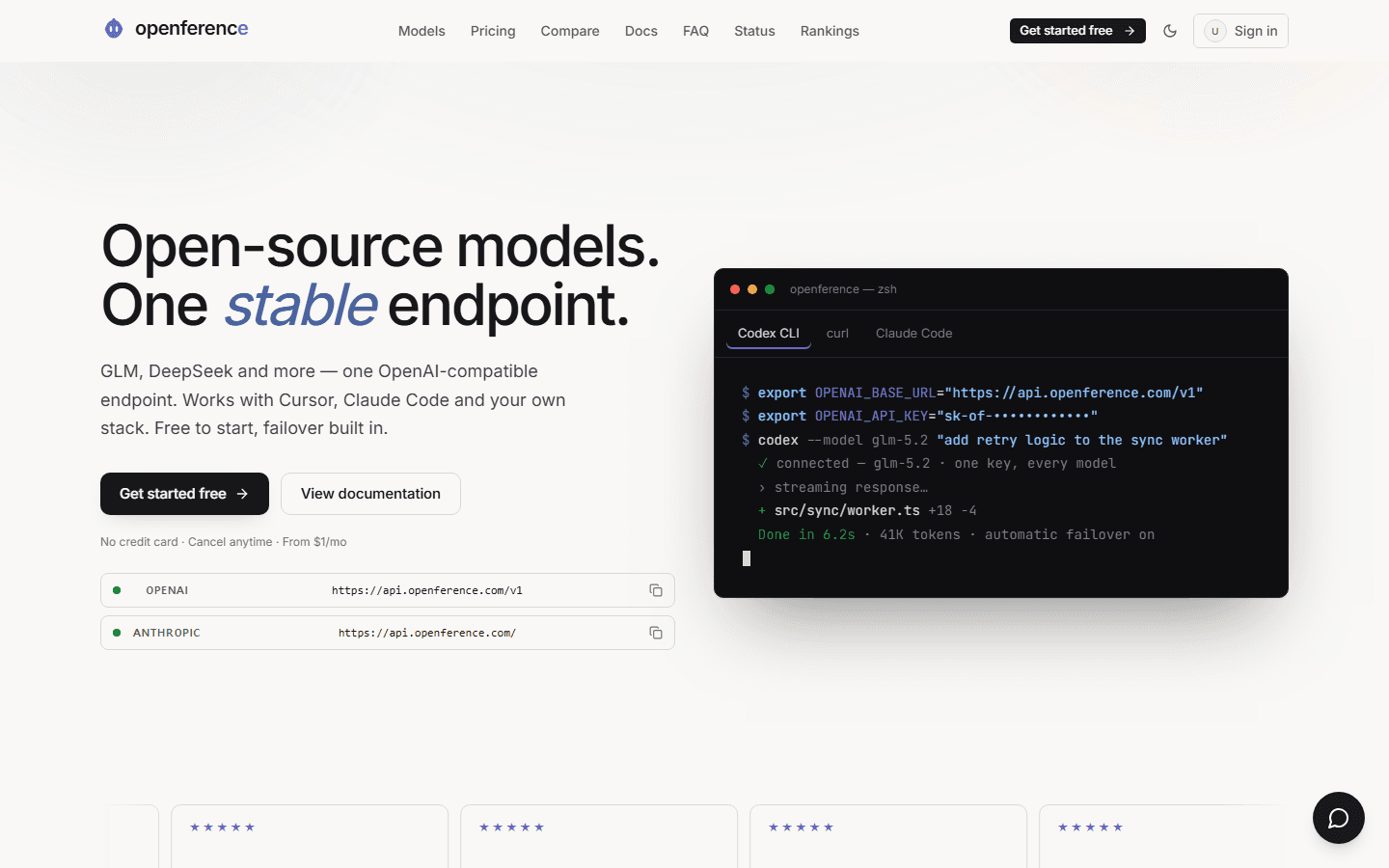Click the 'streaming response…' terminal line
Image resolution: width=1389 pixels, height=868 pixels.
pos(843,487)
